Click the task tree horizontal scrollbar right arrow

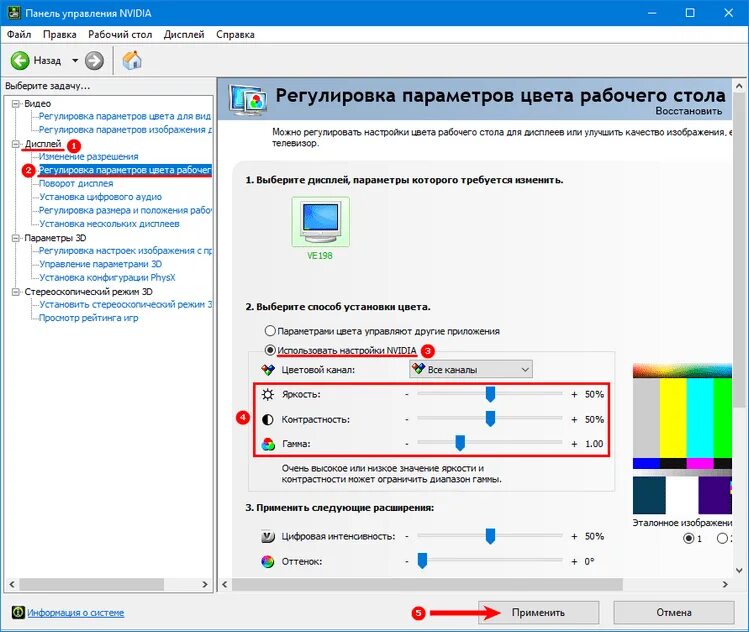coord(204,584)
